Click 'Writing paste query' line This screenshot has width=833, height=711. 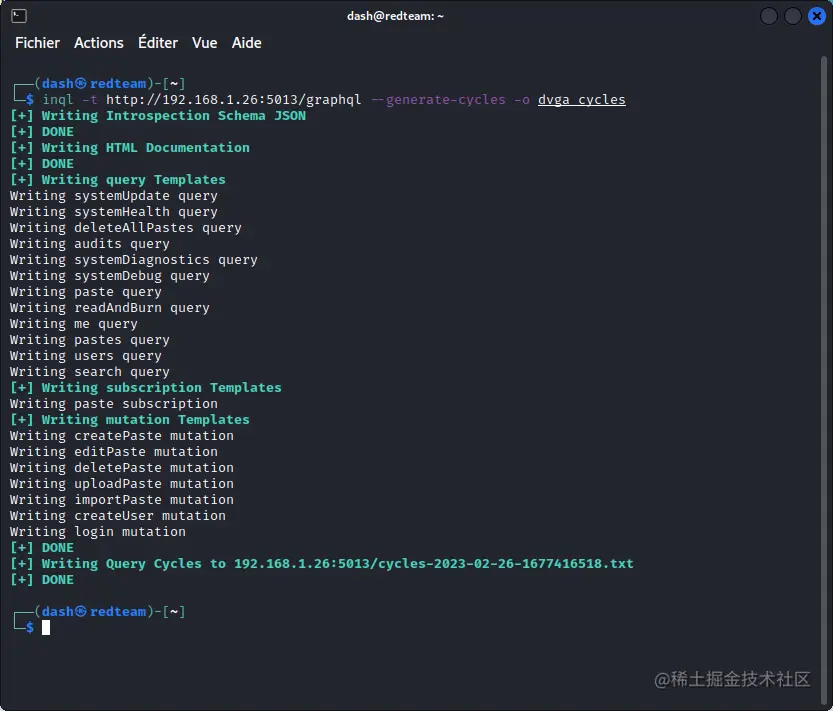[86, 292]
